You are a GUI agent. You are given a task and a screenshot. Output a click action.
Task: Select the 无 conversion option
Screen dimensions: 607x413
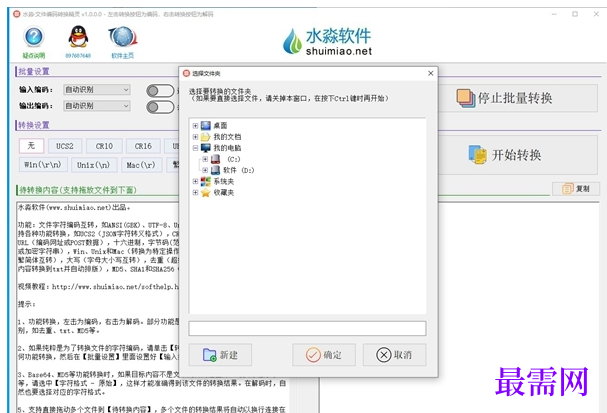[31, 146]
